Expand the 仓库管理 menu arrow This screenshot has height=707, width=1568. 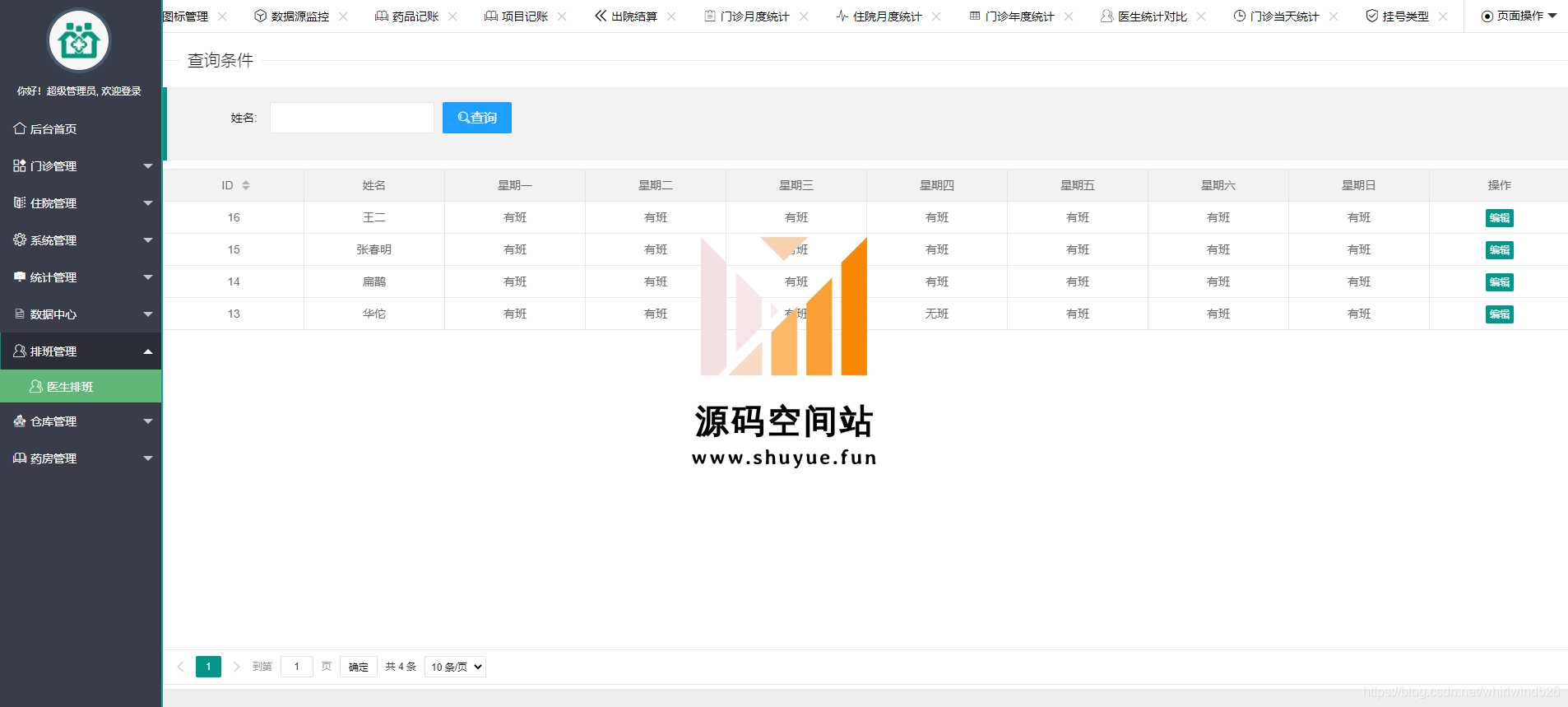click(x=148, y=421)
